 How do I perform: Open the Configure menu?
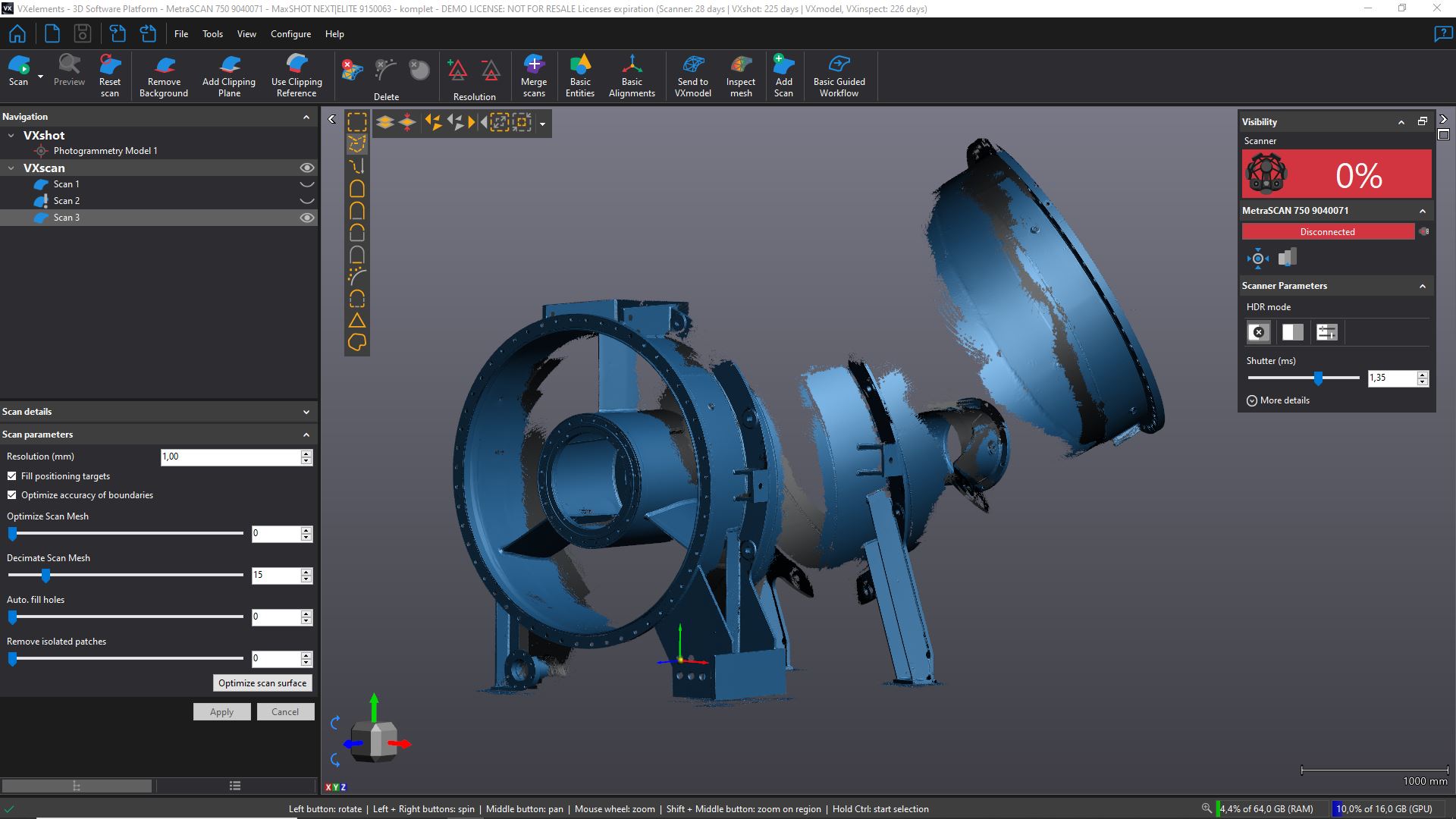click(x=290, y=34)
